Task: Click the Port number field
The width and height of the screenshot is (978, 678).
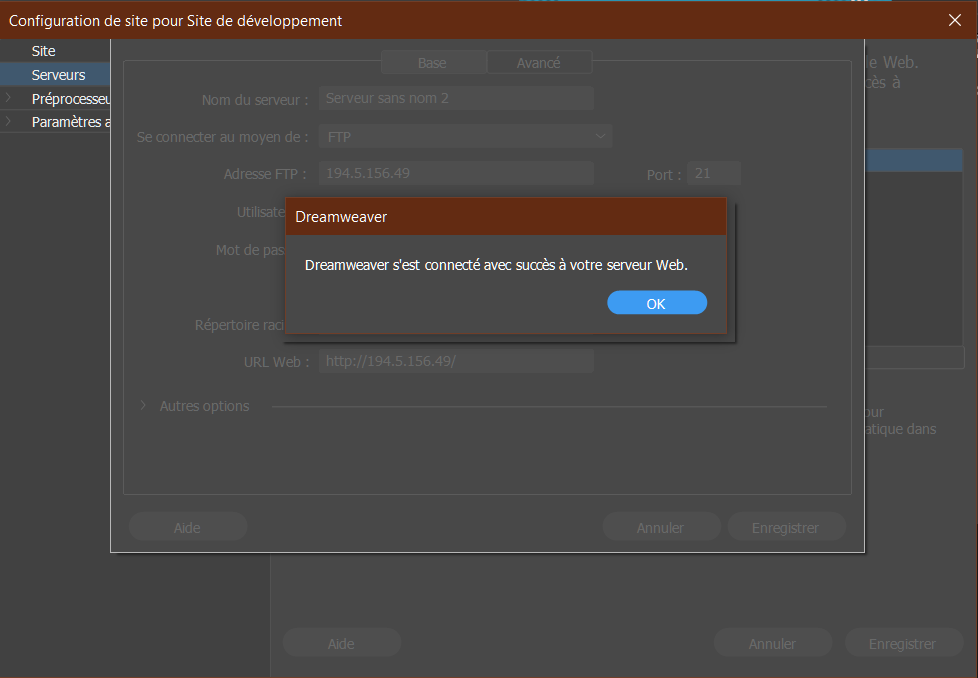Action: pos(713,173)
